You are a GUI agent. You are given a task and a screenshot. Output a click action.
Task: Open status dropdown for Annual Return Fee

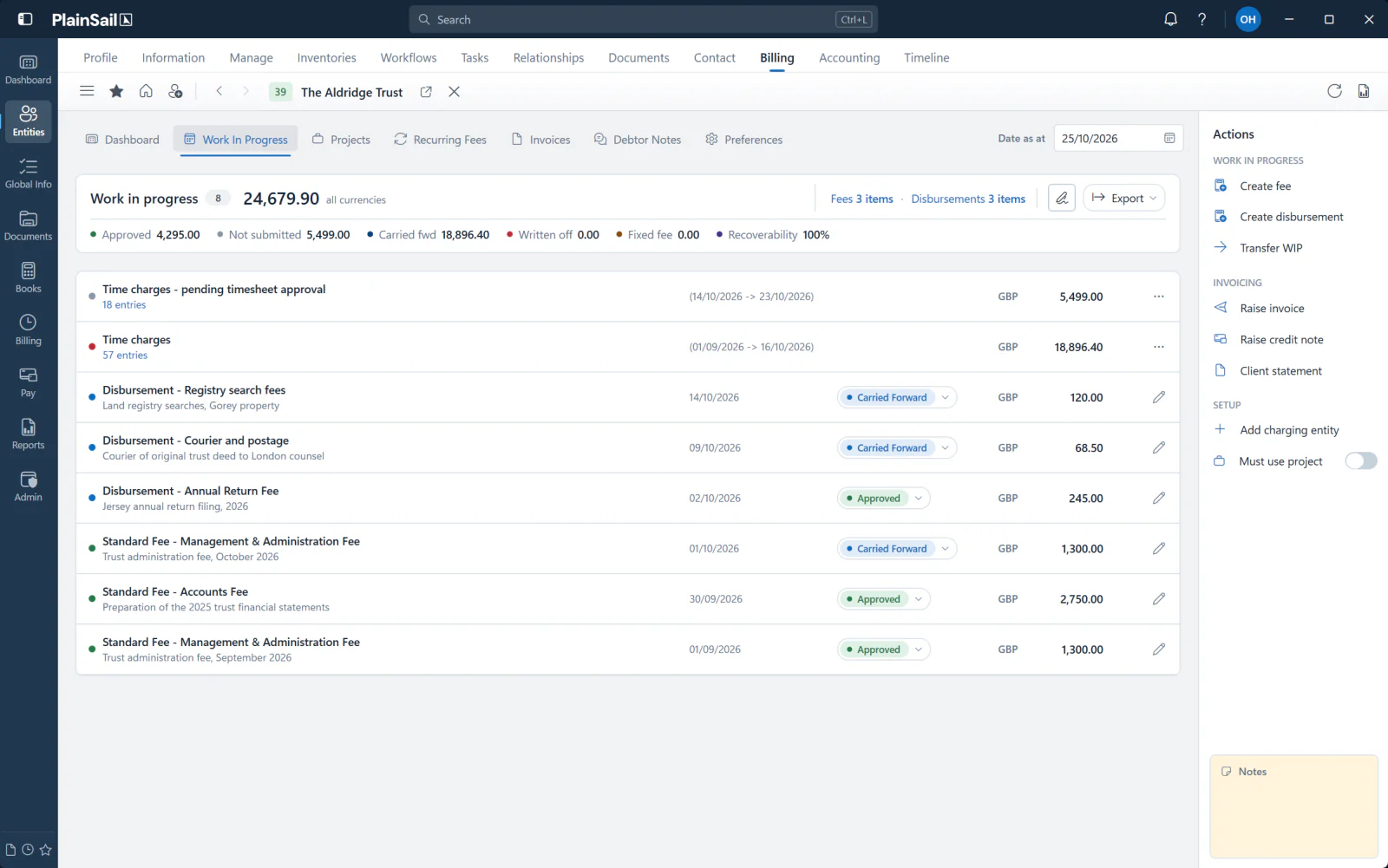tap(919, 499)
